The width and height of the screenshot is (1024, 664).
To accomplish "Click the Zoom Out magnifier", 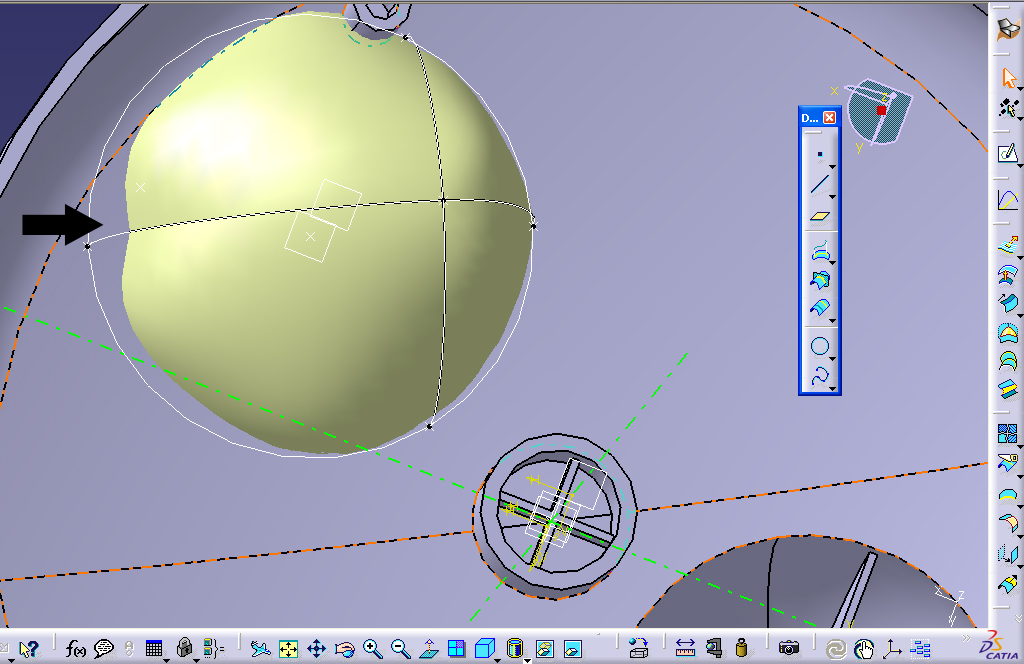I will click(400, 648).
